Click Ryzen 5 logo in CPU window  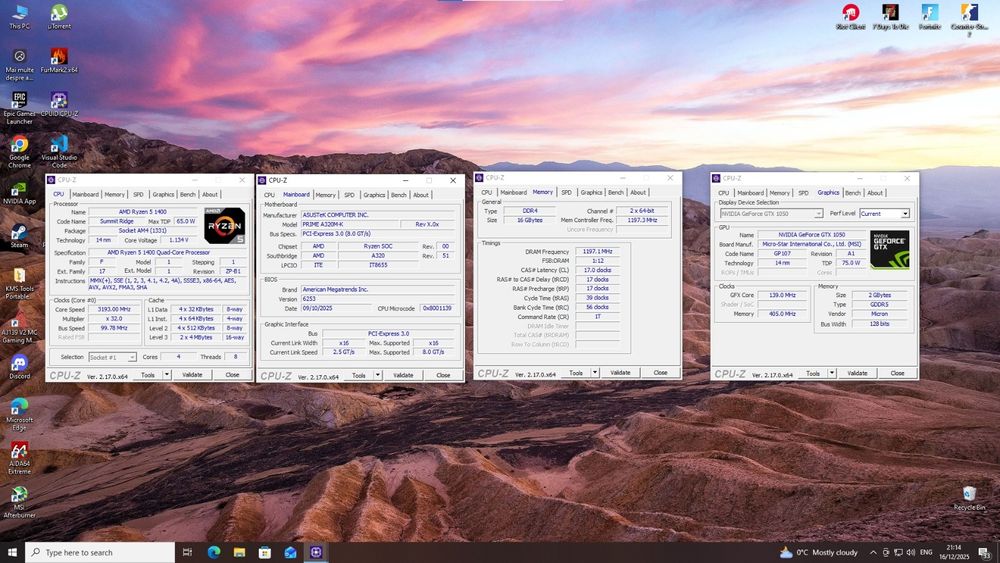pos(224,225)
